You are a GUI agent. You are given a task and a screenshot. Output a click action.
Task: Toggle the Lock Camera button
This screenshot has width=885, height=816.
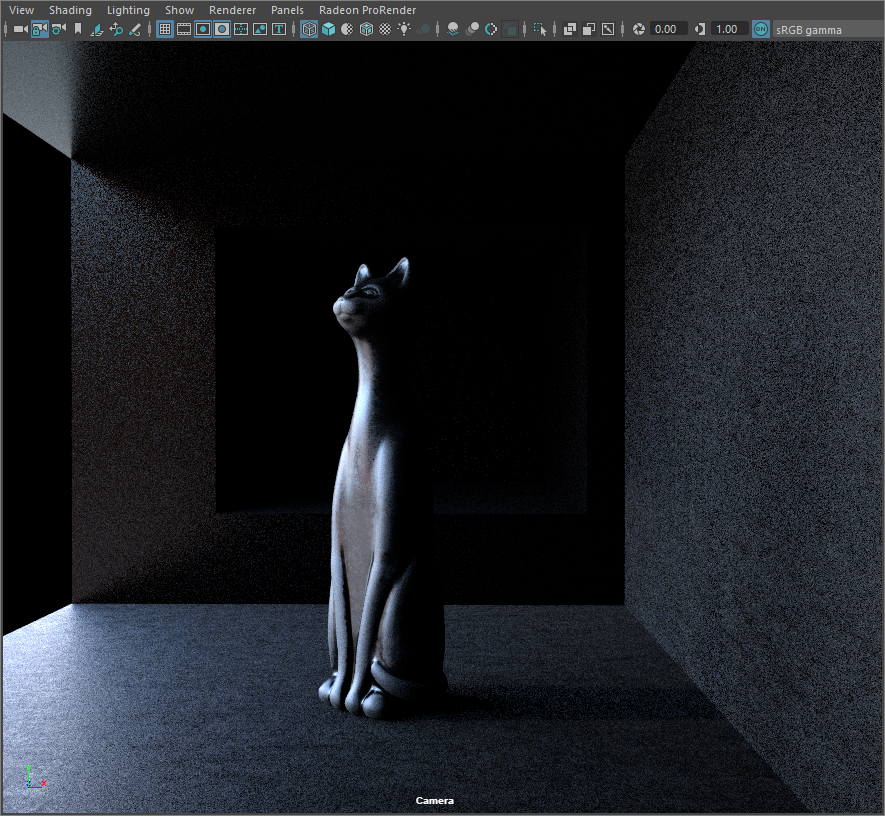(x=40, y=29)
